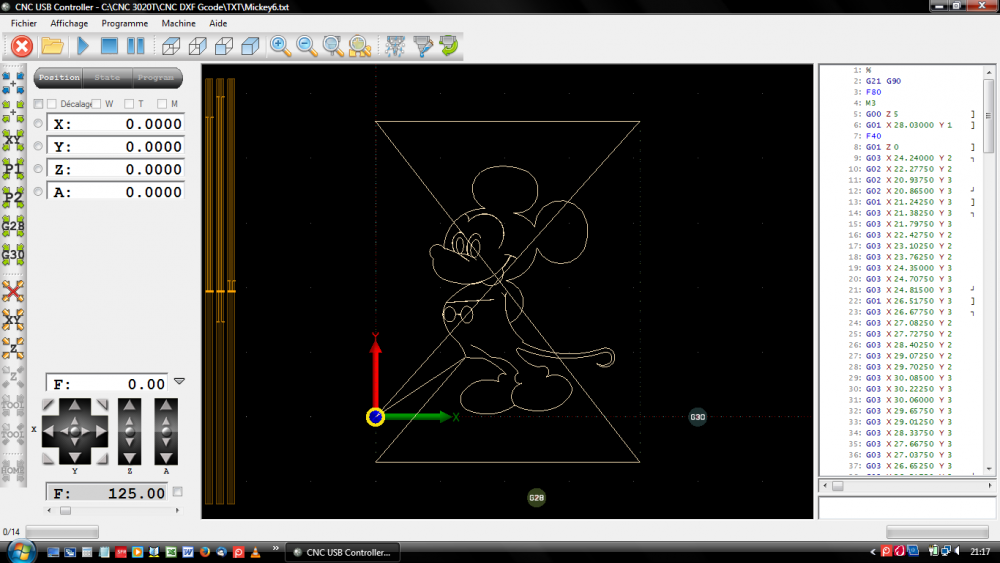Click the zoom out magnifier

(x=307, y=46)
